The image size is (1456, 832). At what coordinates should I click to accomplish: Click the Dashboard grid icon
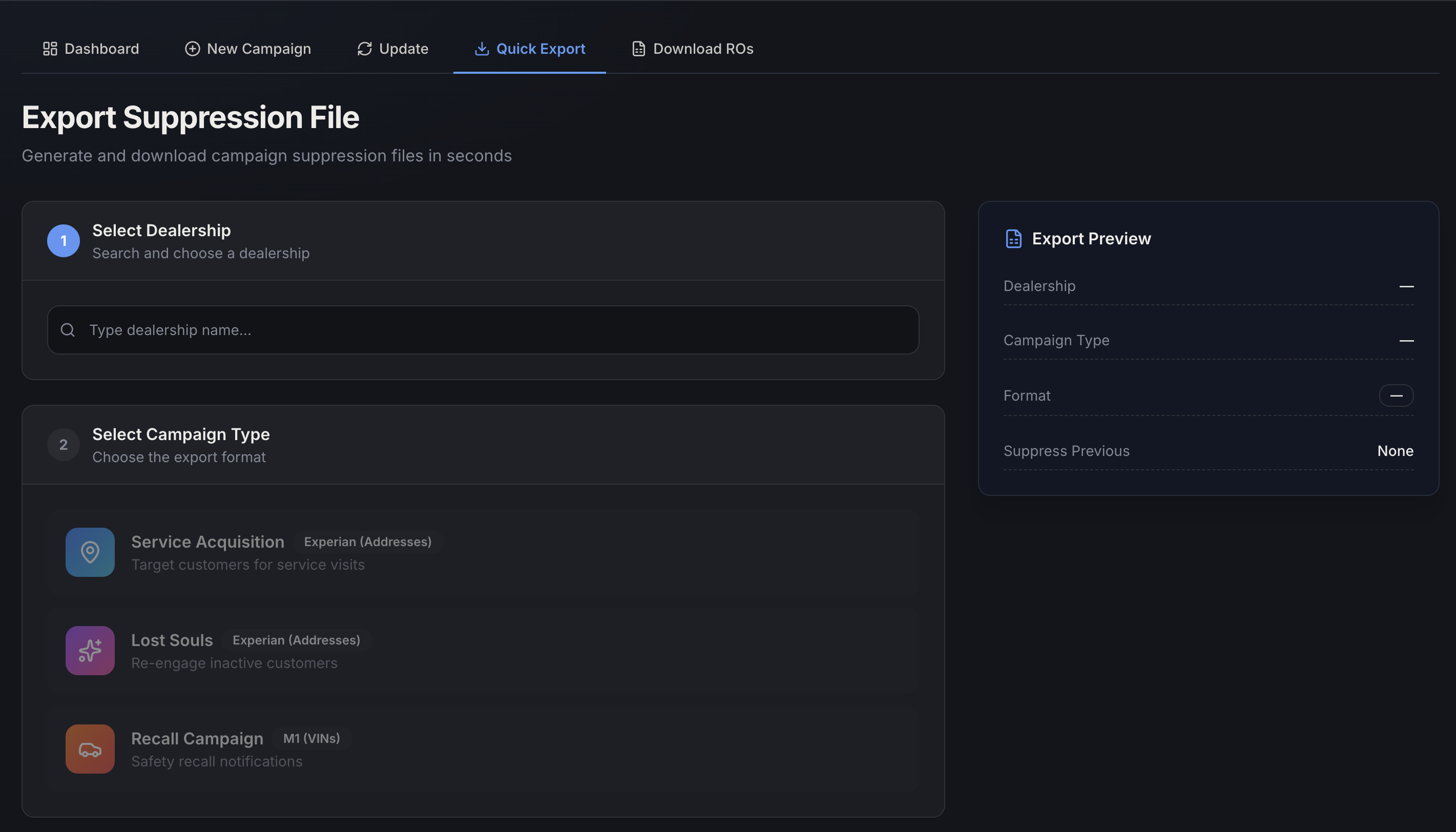[x=50, y=49]
